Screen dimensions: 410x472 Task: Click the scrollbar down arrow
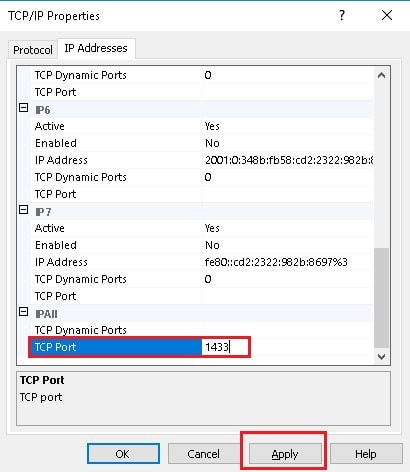point(381,356)
